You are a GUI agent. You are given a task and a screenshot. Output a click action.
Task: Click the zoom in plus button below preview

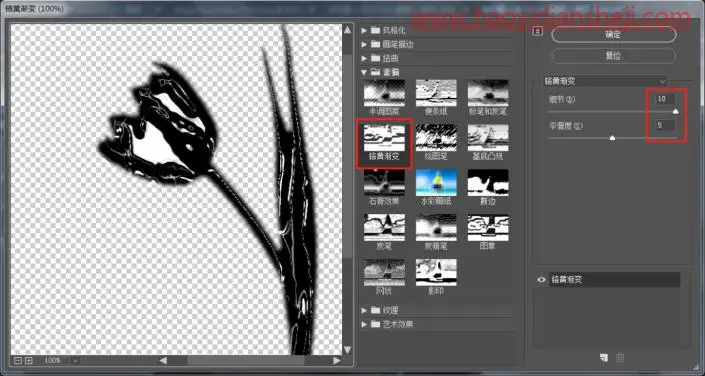click(x=28, y=360)
